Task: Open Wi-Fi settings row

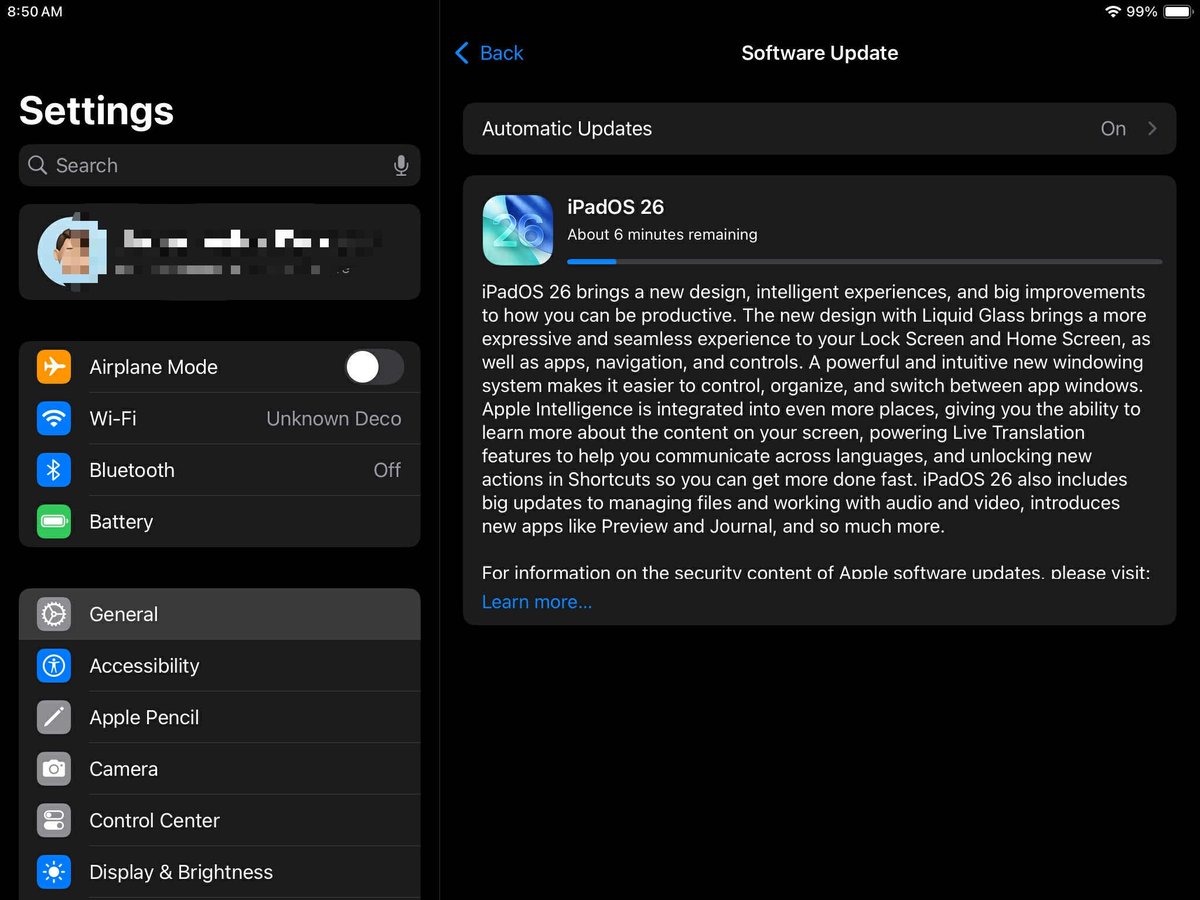Action: (x=219, y=418)
